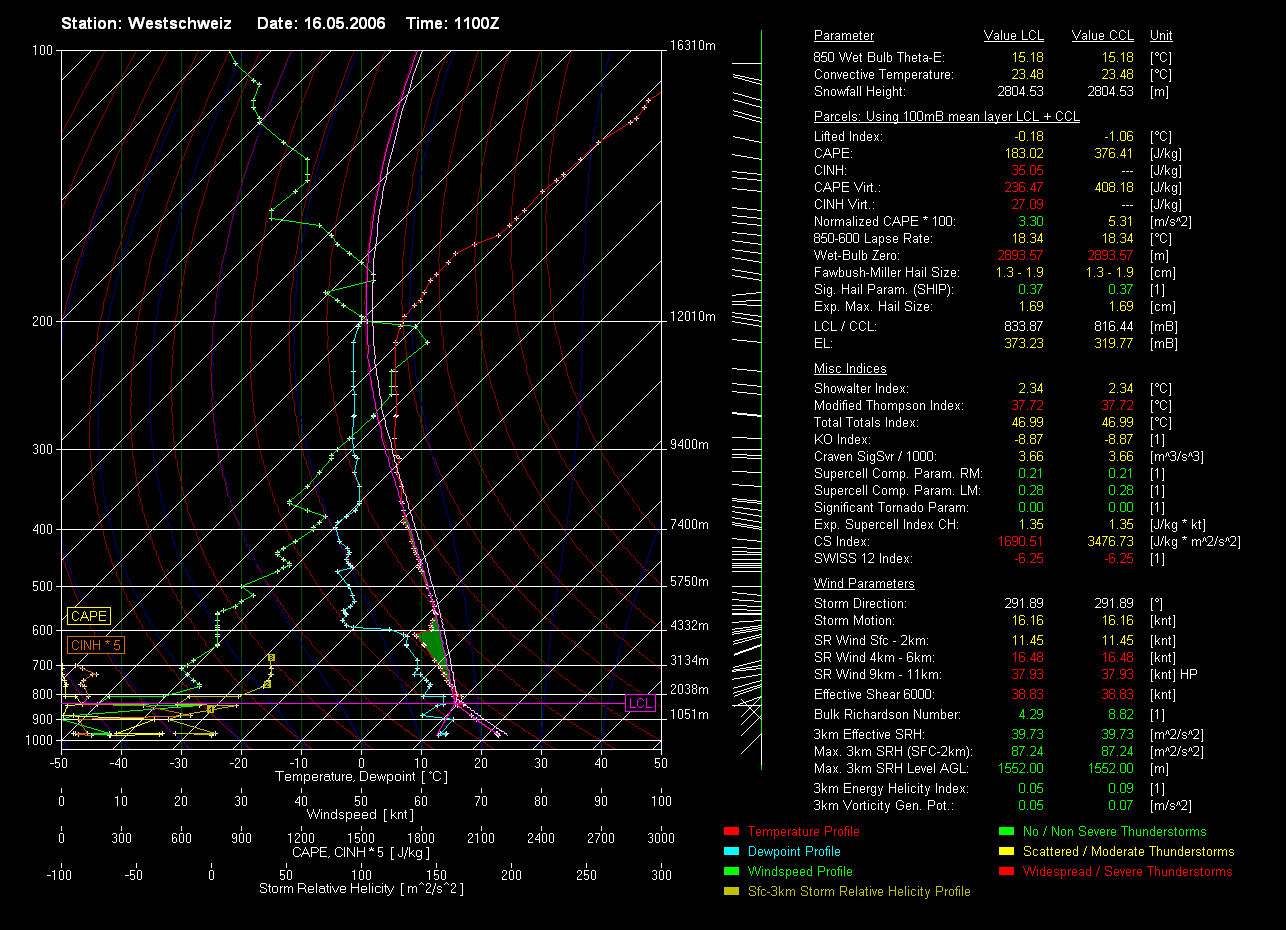Select the Value CCL column header
This screenshot has width=1286, height=930.
[1102, 36]
